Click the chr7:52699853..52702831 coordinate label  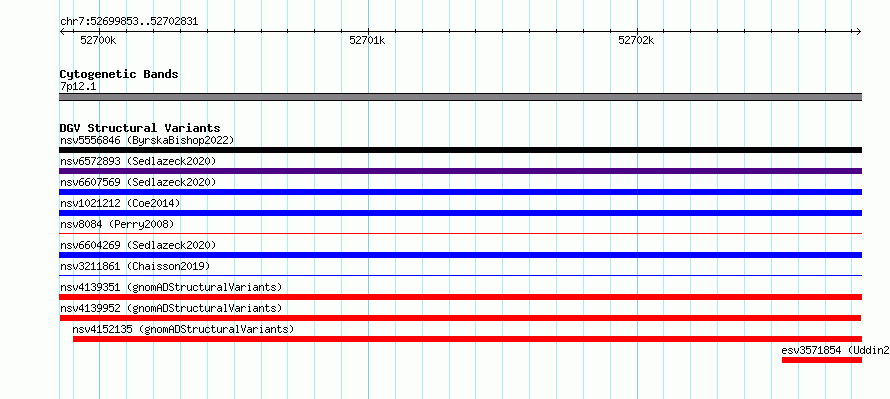(x=129, y=22)
